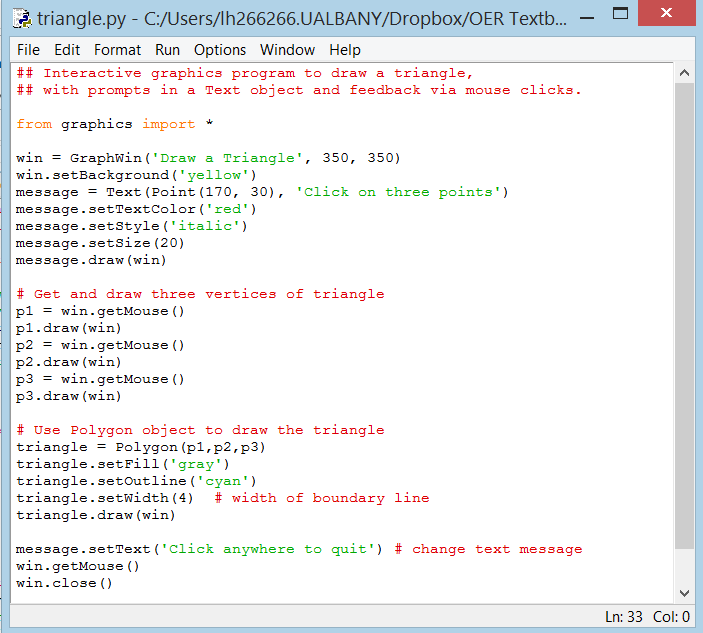Screen dimensions: 703x633
Task: Click the line 'p1.draw(win)'
Action: [69, 328]
